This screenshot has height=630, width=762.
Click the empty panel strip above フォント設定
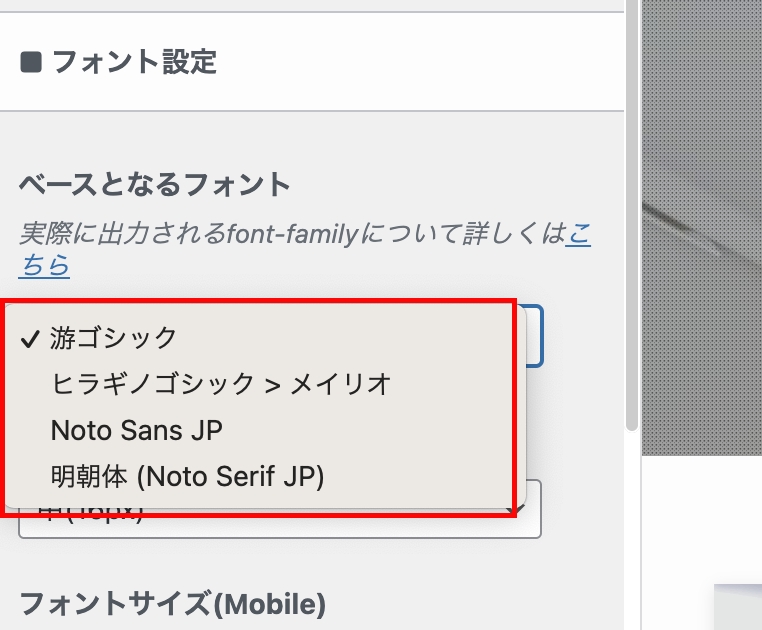click(x=310, y=6)
